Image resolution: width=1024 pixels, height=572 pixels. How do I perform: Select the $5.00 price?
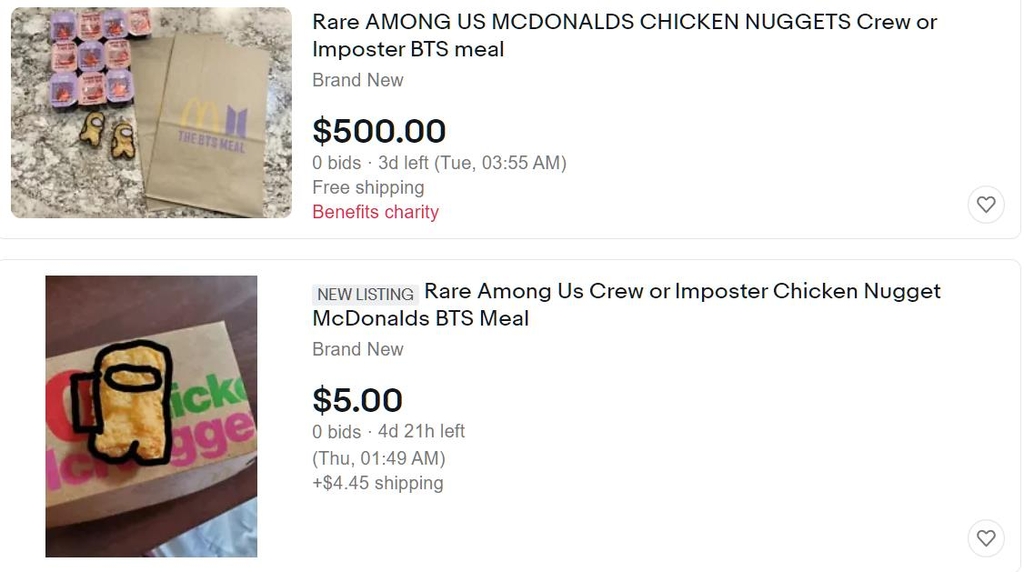[358, 400]
